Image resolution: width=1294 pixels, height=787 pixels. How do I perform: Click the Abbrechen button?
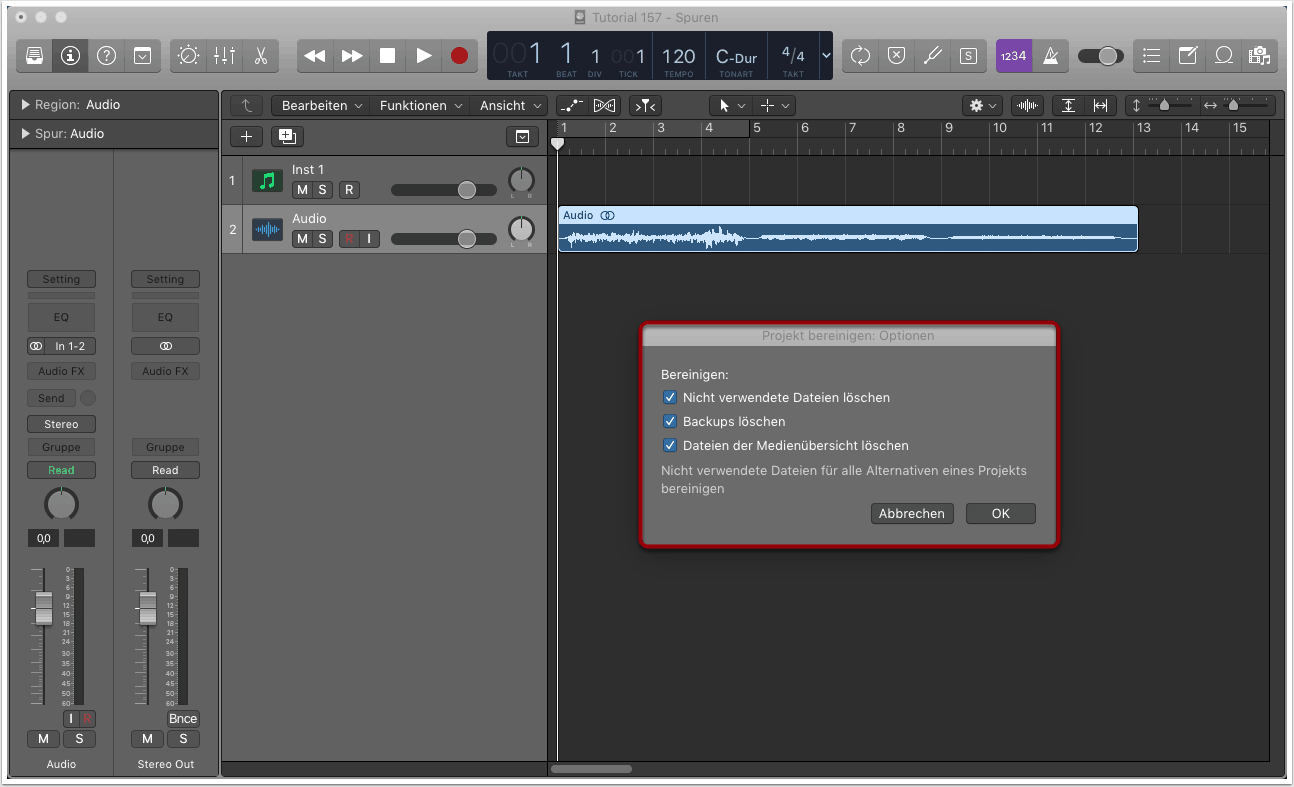[x=911, y=514]
